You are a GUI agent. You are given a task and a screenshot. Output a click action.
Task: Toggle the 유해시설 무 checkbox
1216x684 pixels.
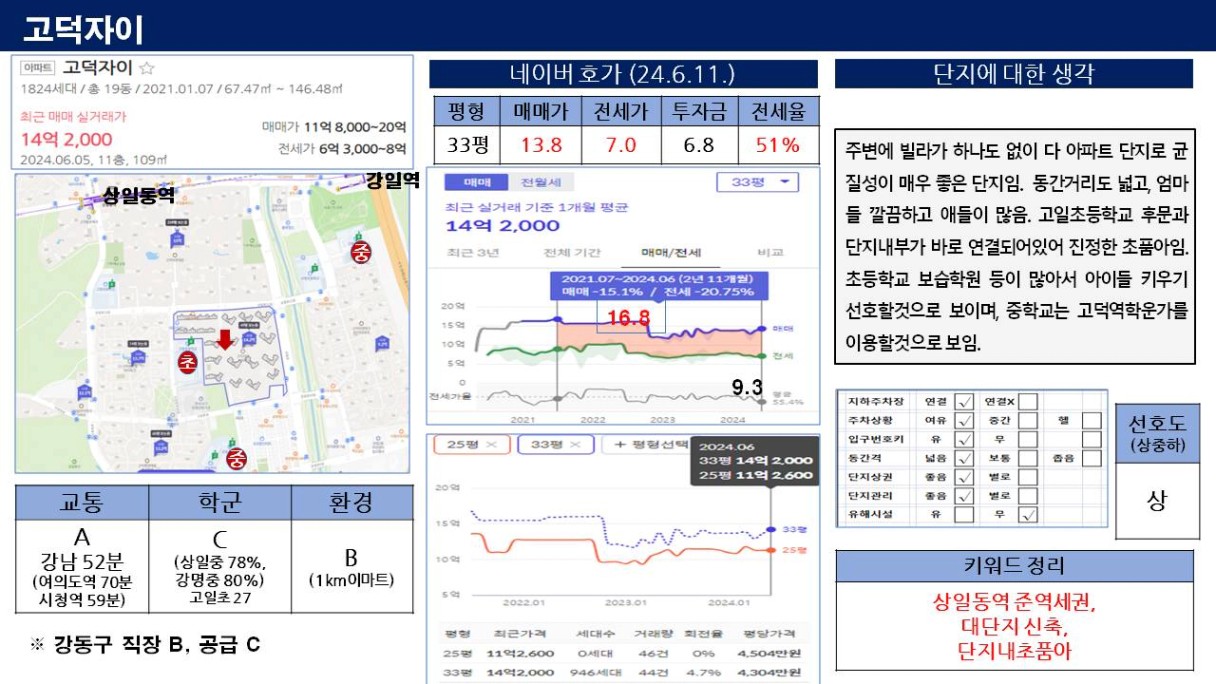tap(1028, 515)
